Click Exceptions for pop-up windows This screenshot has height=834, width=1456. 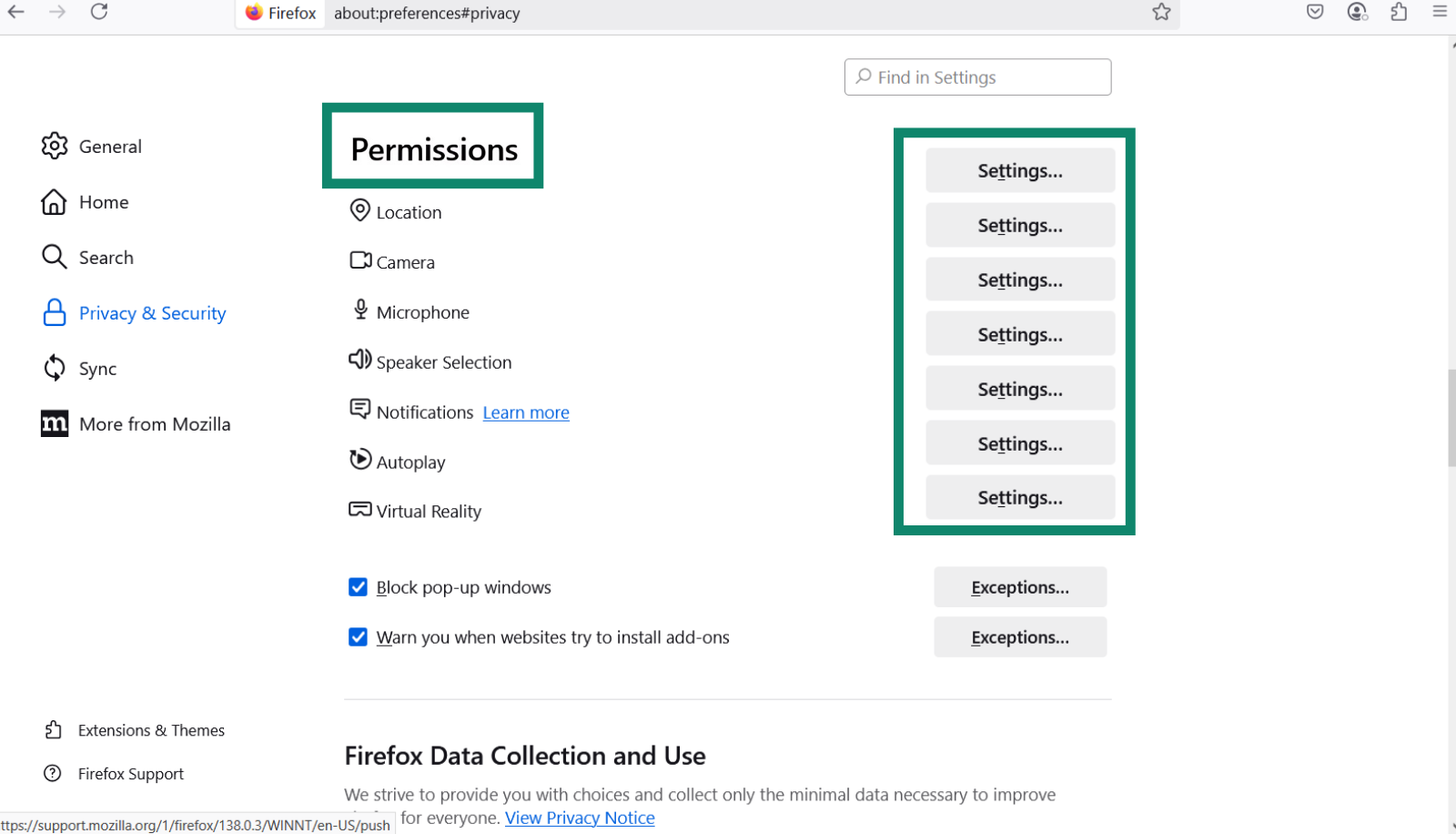[x=1019, y=586]
